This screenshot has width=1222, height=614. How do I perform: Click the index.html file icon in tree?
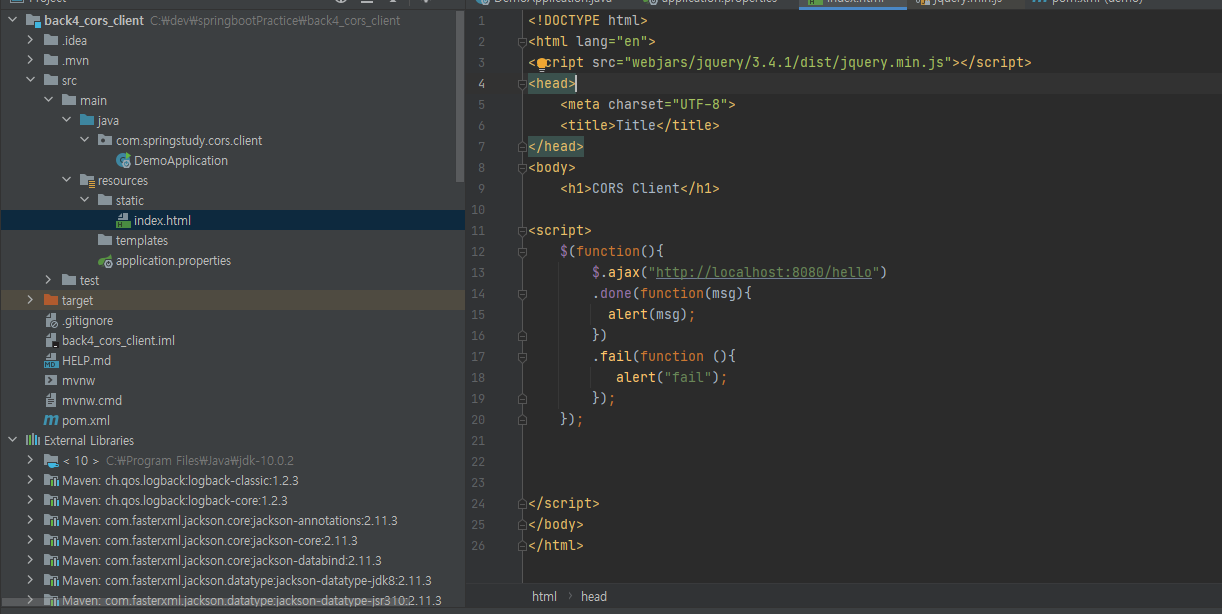point(123,220)
